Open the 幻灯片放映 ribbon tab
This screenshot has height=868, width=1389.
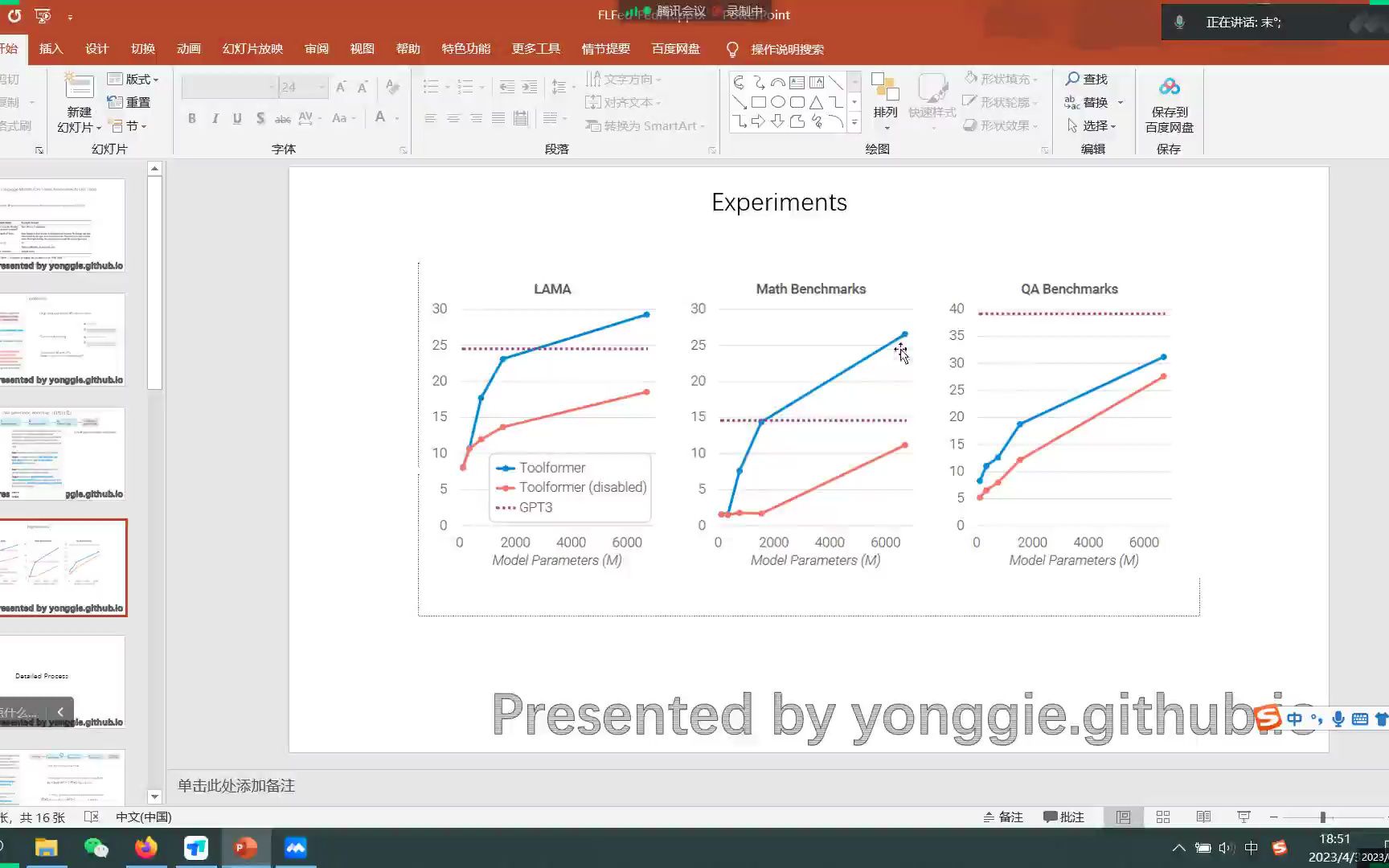click(x=252, y=48)
